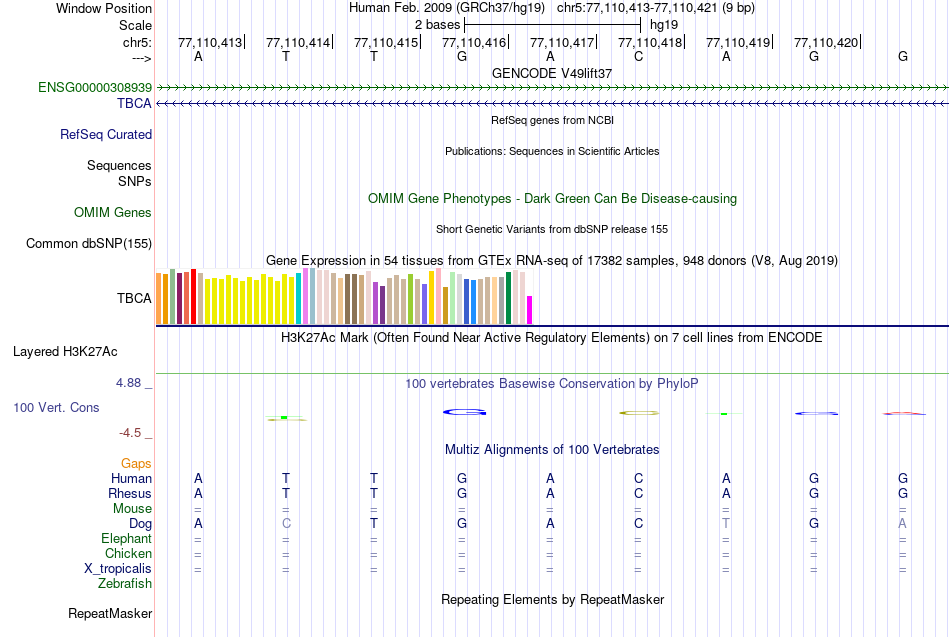The width and height of the screenshot is (950, 637).
Task: Open the Repeating Elements by RepeatMasker title
Action: pyautogui.click(x=552, y=600)
